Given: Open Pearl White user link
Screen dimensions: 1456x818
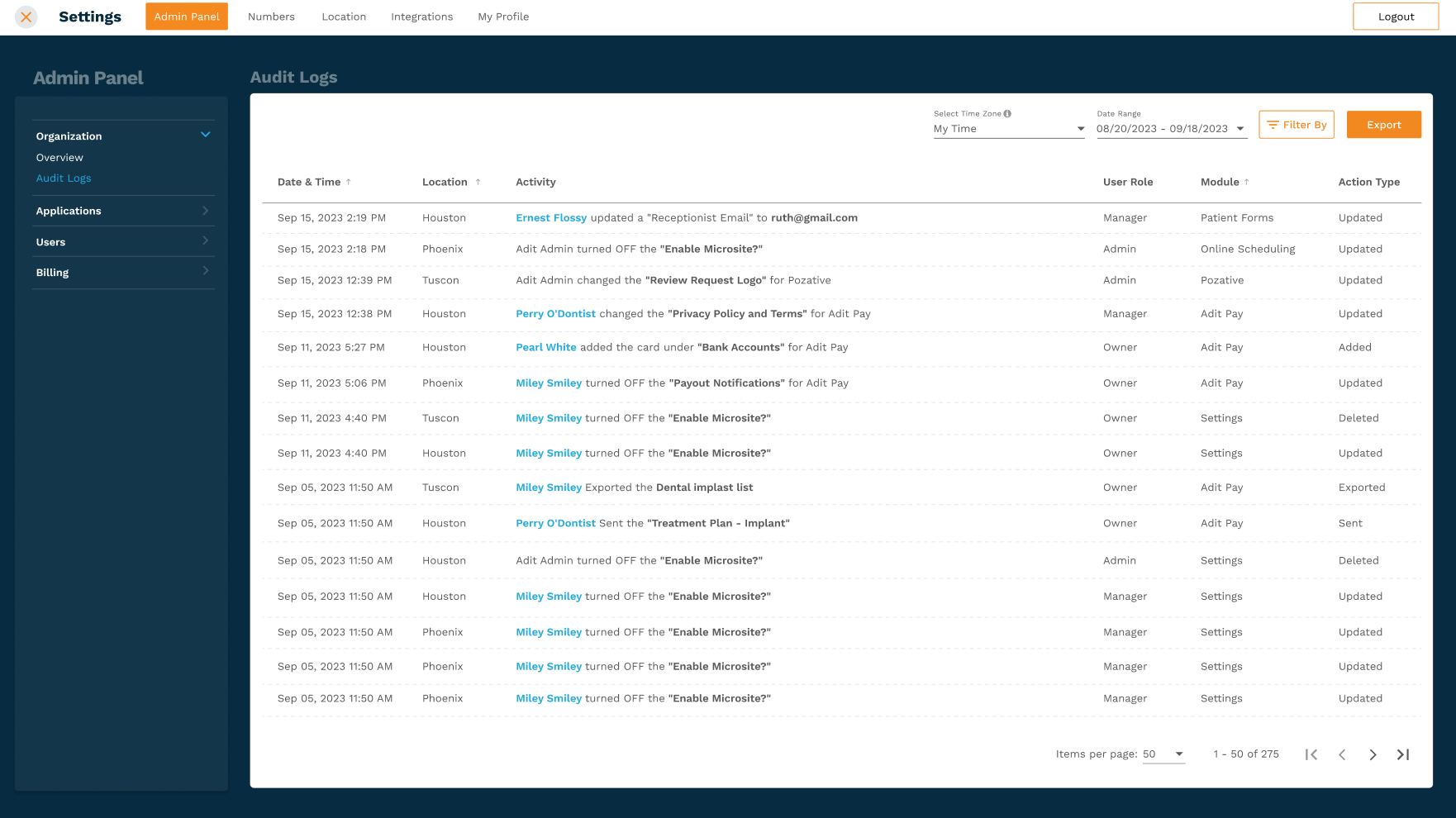Looking at the screenshot, I should click(x=546, y=348).
